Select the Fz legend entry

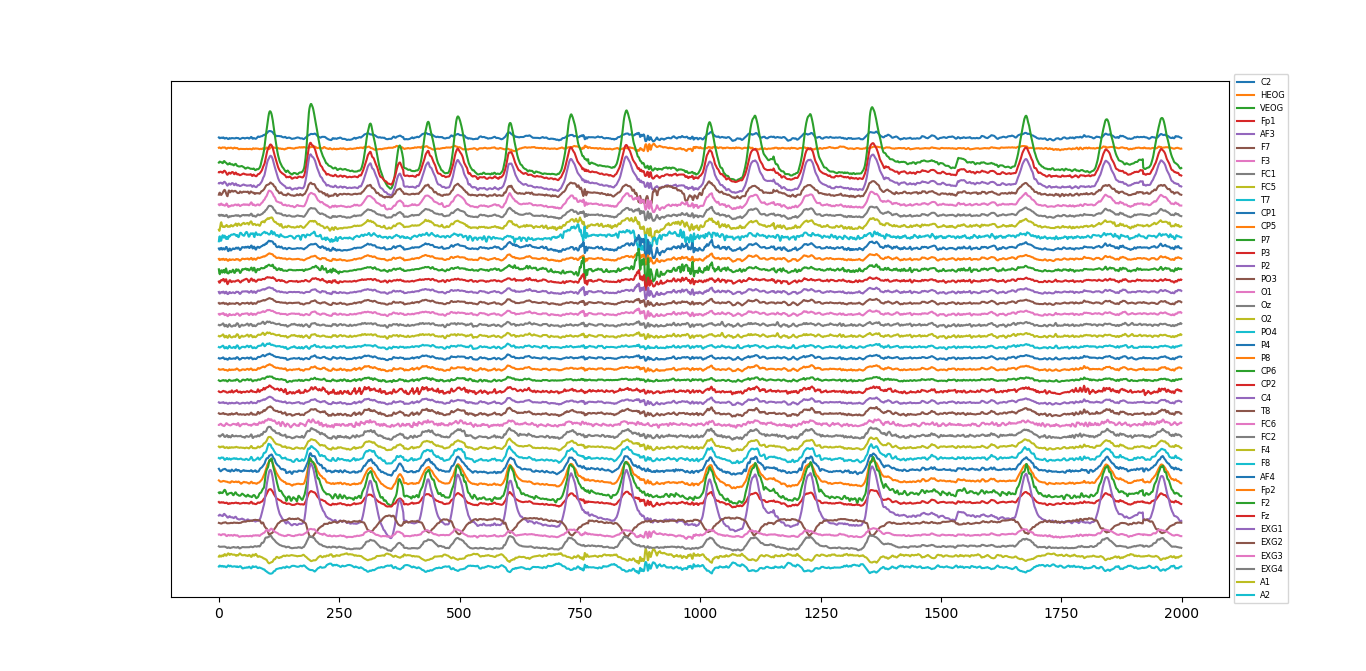pos(1265,516)
